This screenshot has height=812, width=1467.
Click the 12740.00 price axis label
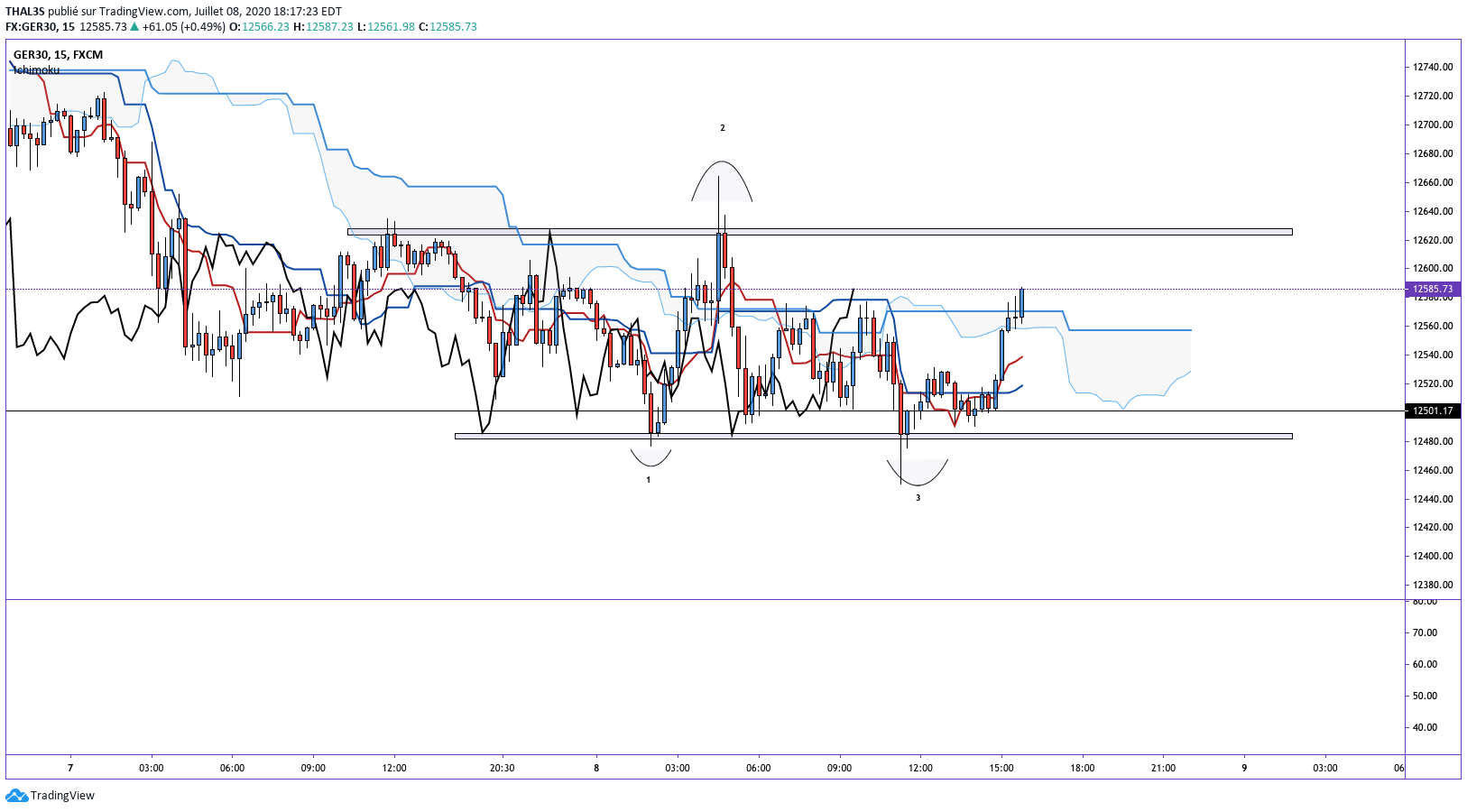(1433, 67)
